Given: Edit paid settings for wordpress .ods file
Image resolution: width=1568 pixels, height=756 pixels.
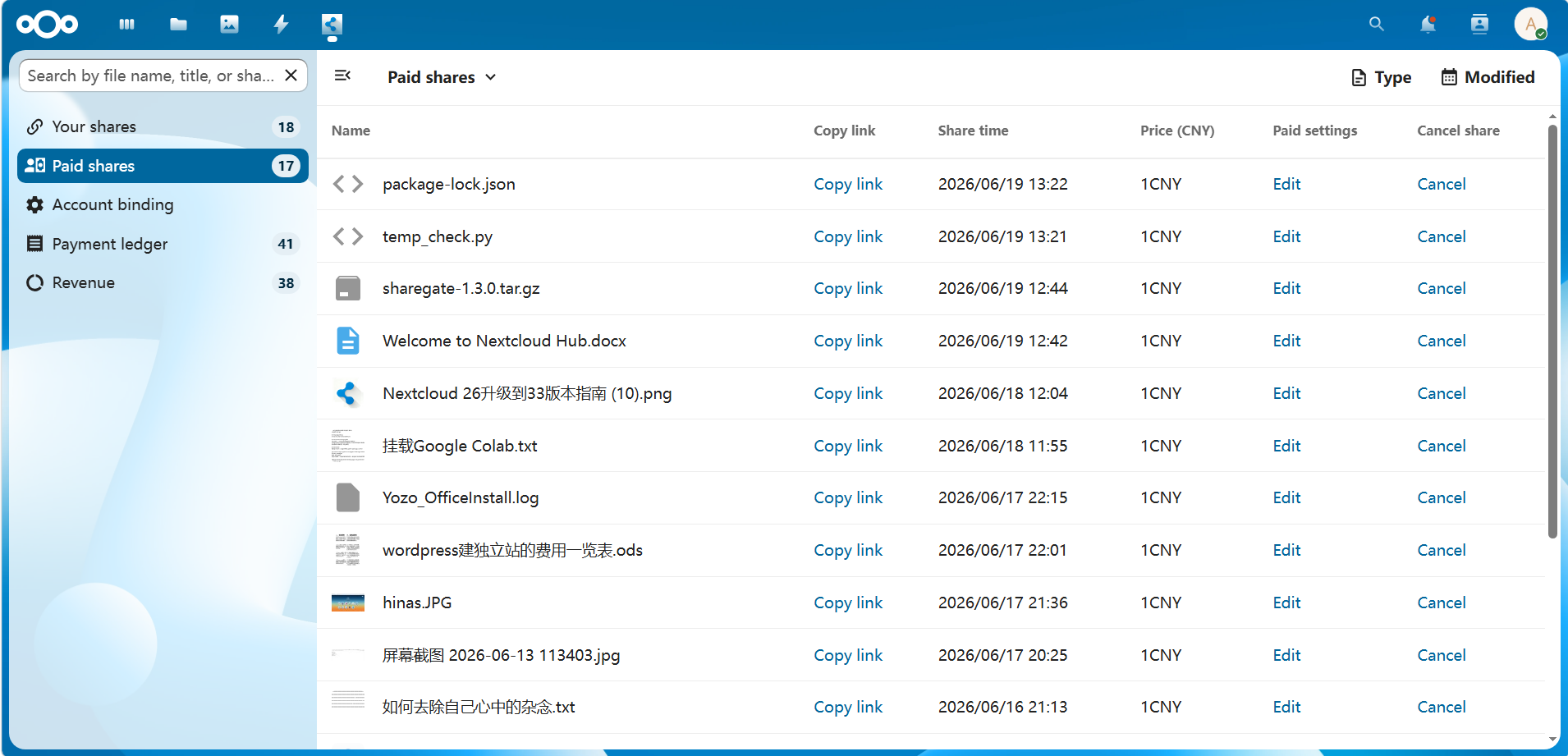Looking at the screenshot, I should pyautogui.click(x=1286, y=550).
